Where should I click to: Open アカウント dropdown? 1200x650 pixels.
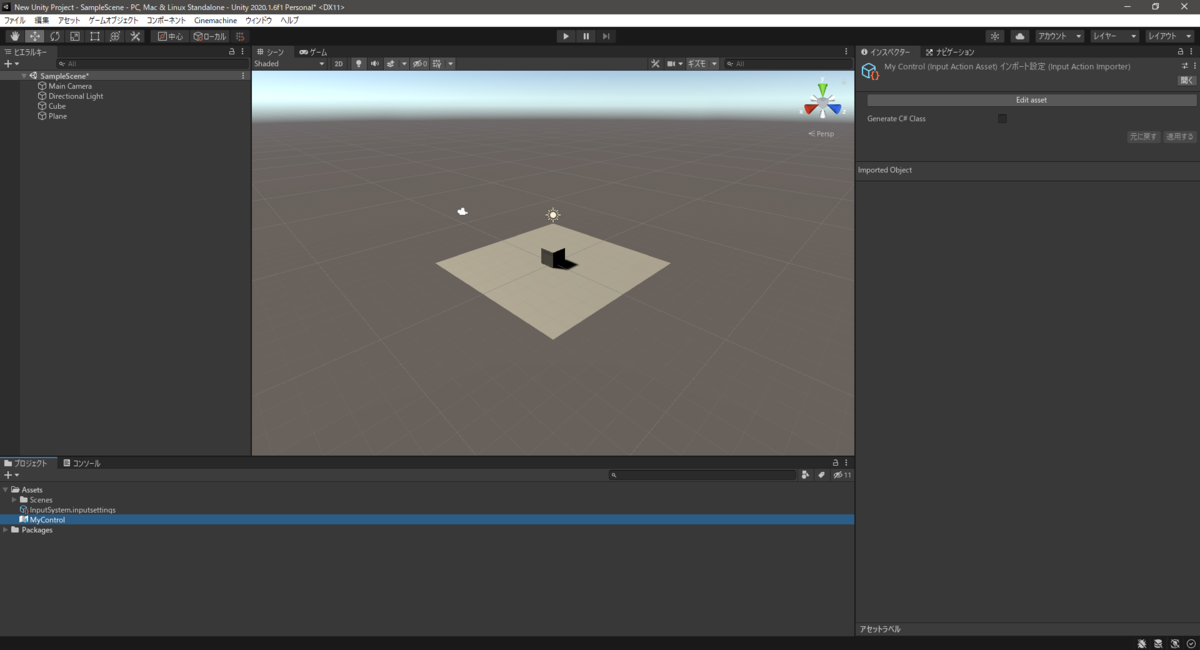[x=1059, y=36]
